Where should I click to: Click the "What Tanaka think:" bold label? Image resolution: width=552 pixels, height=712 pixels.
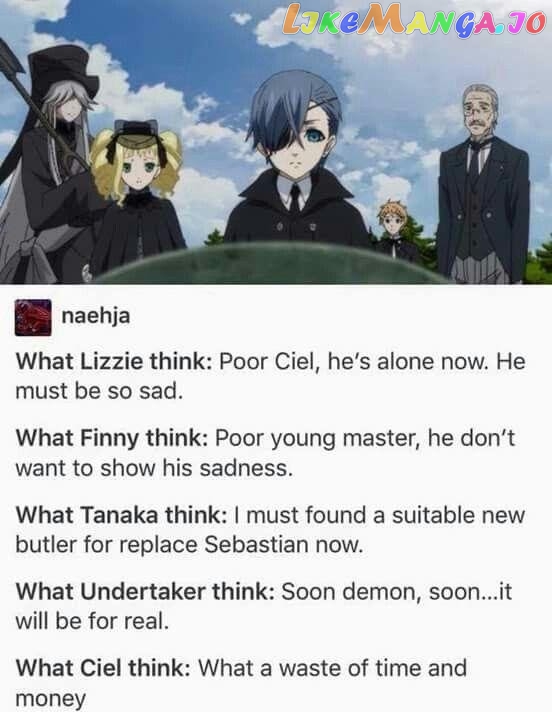pyautogui.click(x=121, y=515)
